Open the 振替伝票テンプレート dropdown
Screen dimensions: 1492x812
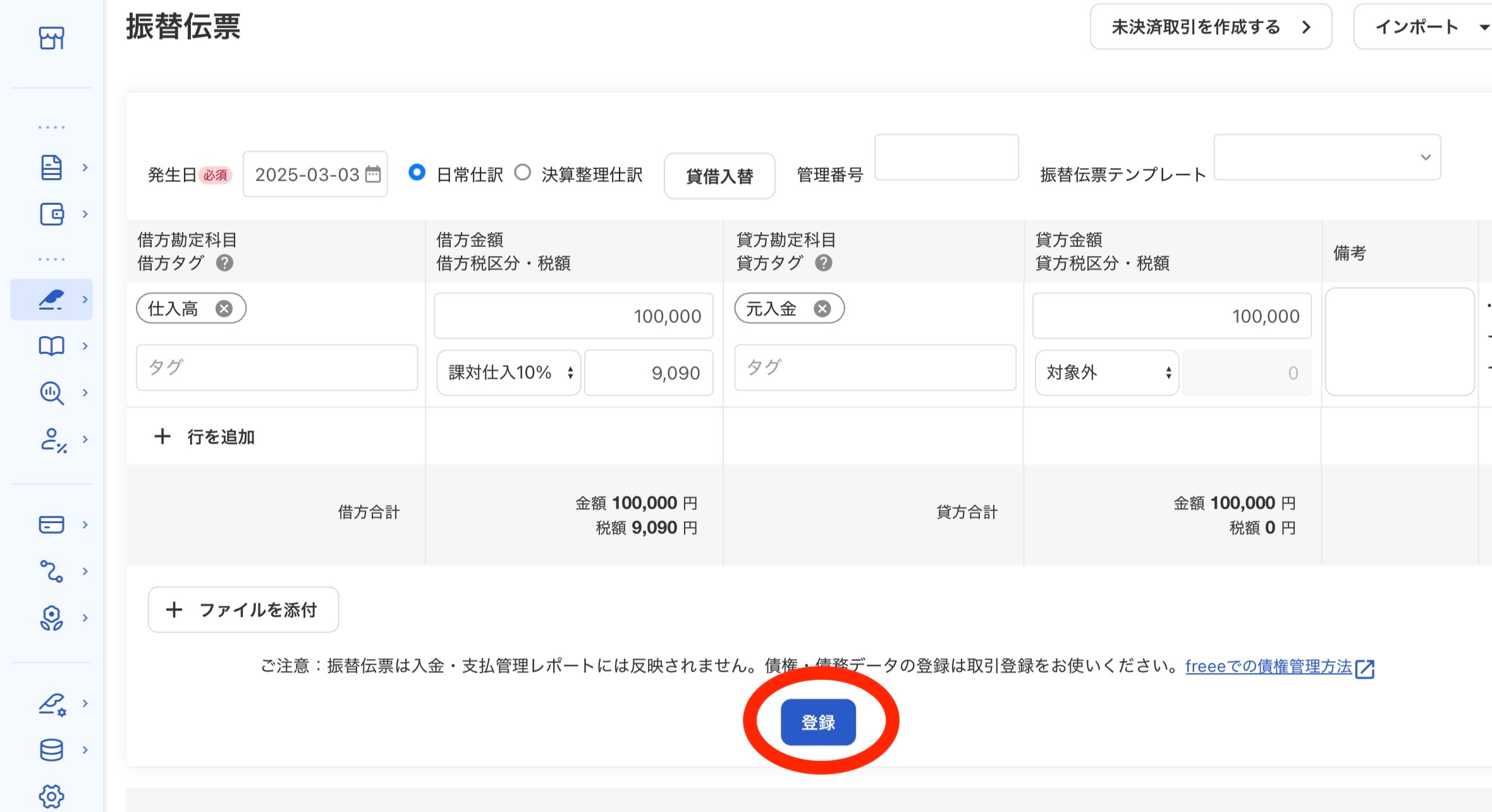point(1326,157)
